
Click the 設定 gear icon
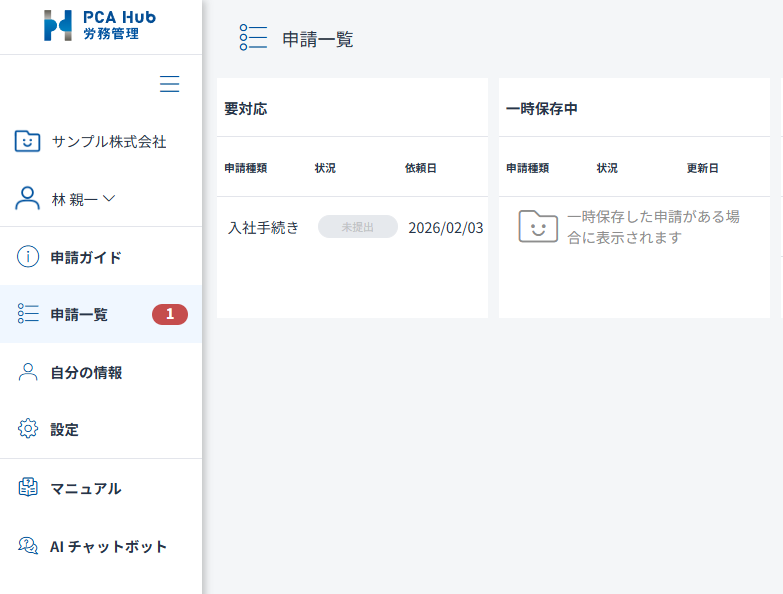28,429
